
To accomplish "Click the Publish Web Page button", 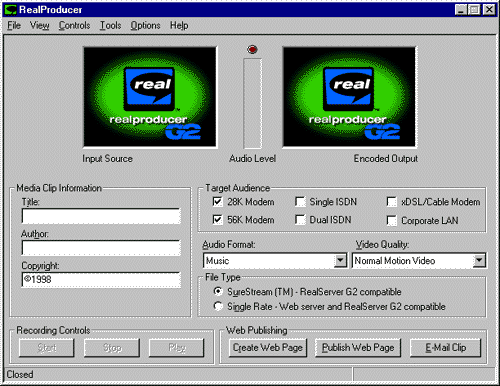I will click(x=358, y=348).
